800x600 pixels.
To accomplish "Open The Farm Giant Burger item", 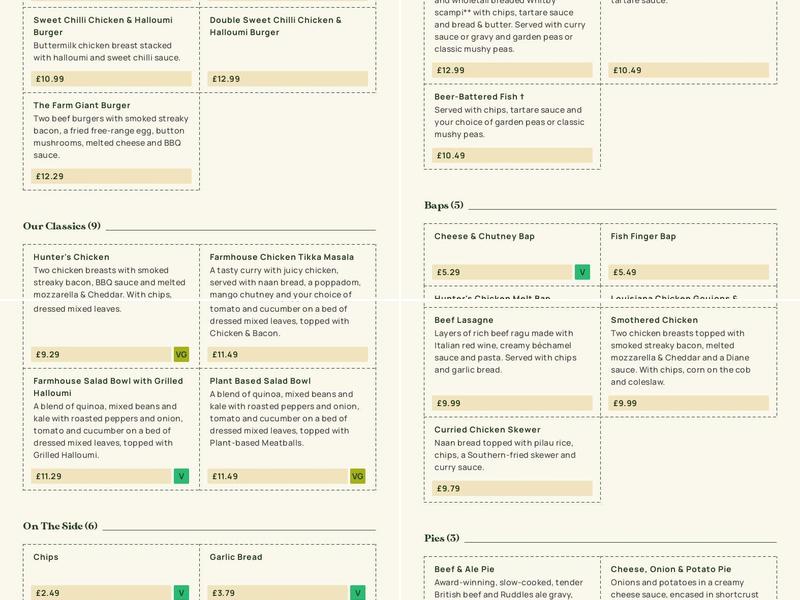I will click(82, 105).
